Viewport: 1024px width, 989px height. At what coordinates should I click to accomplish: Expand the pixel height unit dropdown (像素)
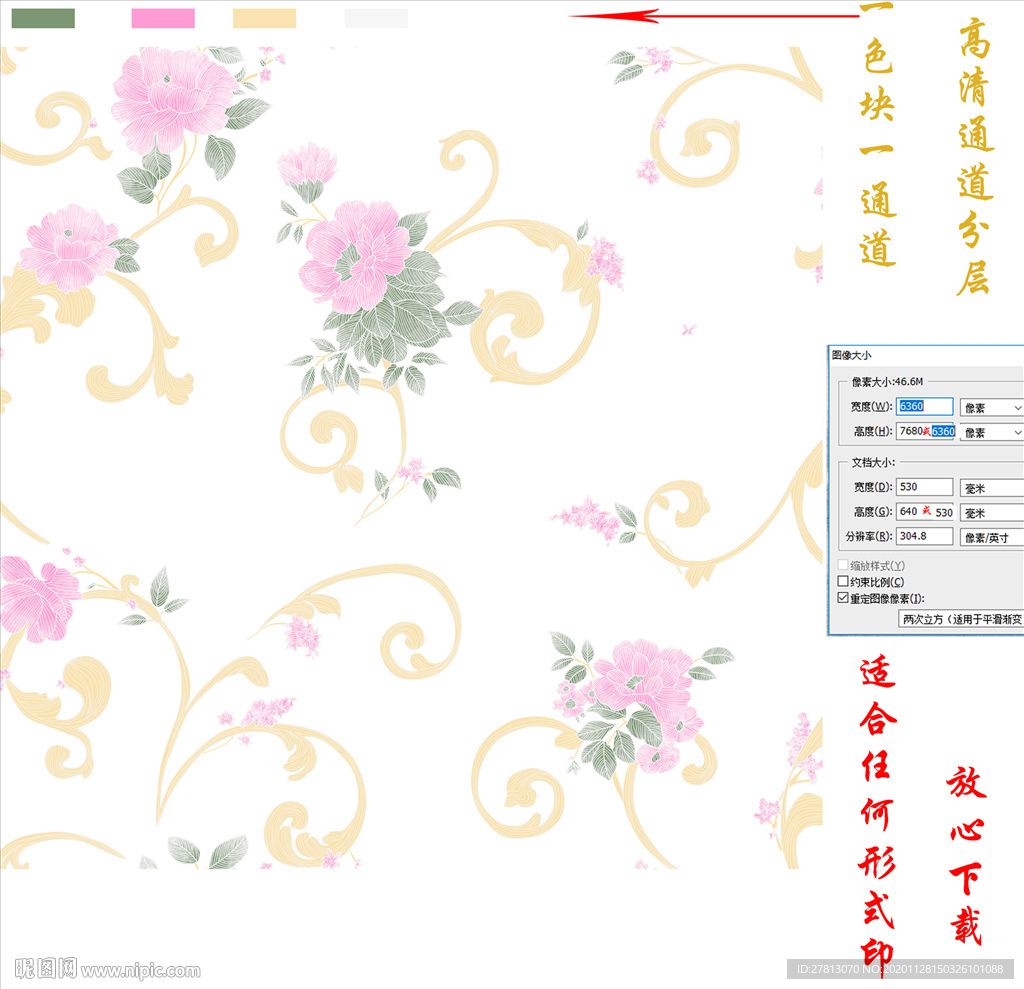coord(991,432)
